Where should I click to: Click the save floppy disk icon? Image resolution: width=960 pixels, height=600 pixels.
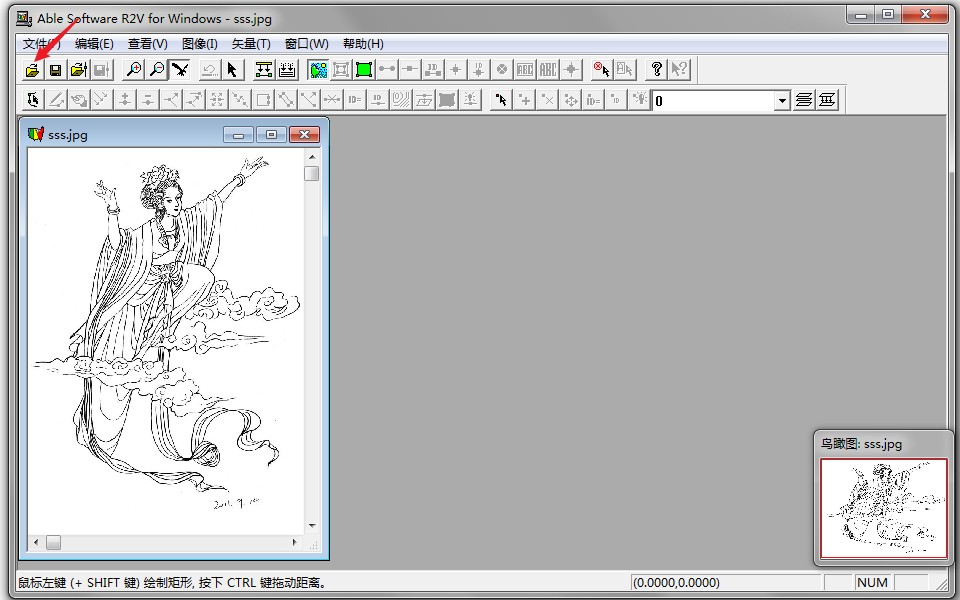click(x=55, y=70)
